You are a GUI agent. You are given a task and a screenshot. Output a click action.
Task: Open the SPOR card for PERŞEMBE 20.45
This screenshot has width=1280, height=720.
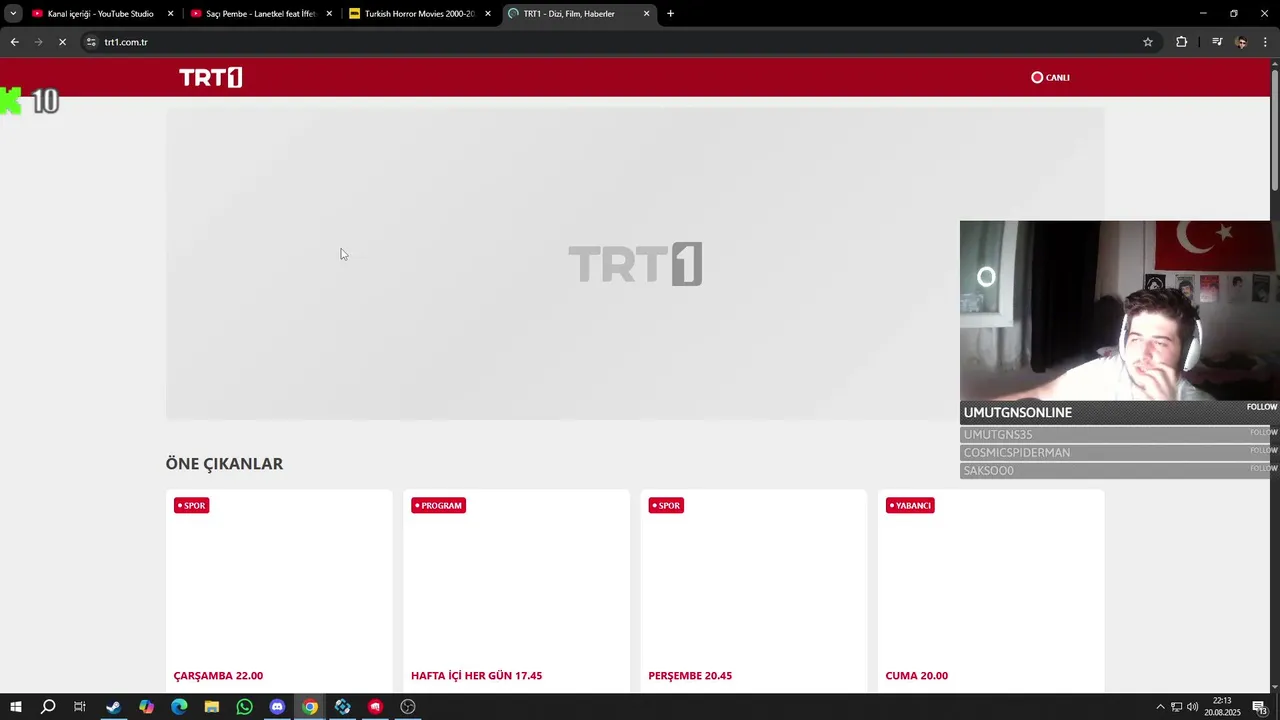[x=753, y=590]
